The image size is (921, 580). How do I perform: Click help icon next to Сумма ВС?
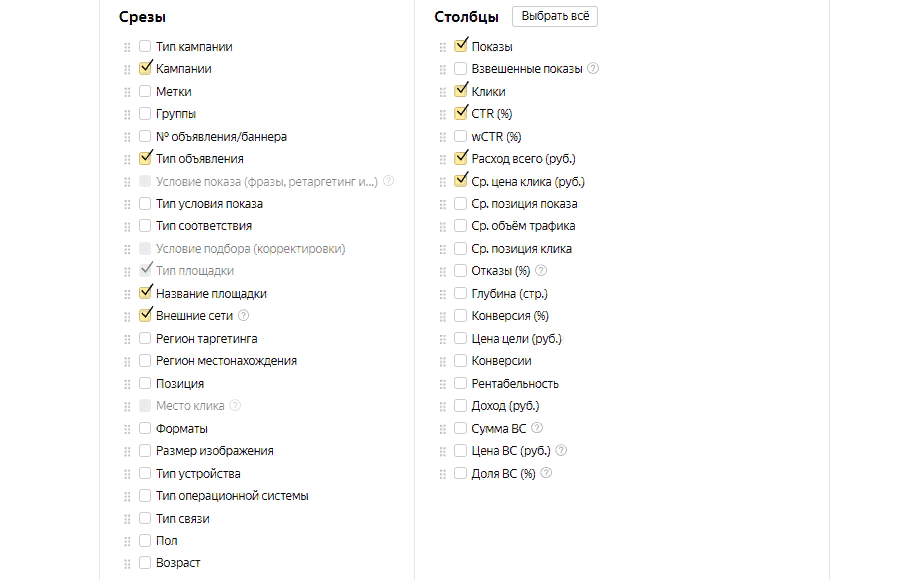point(537,428)
